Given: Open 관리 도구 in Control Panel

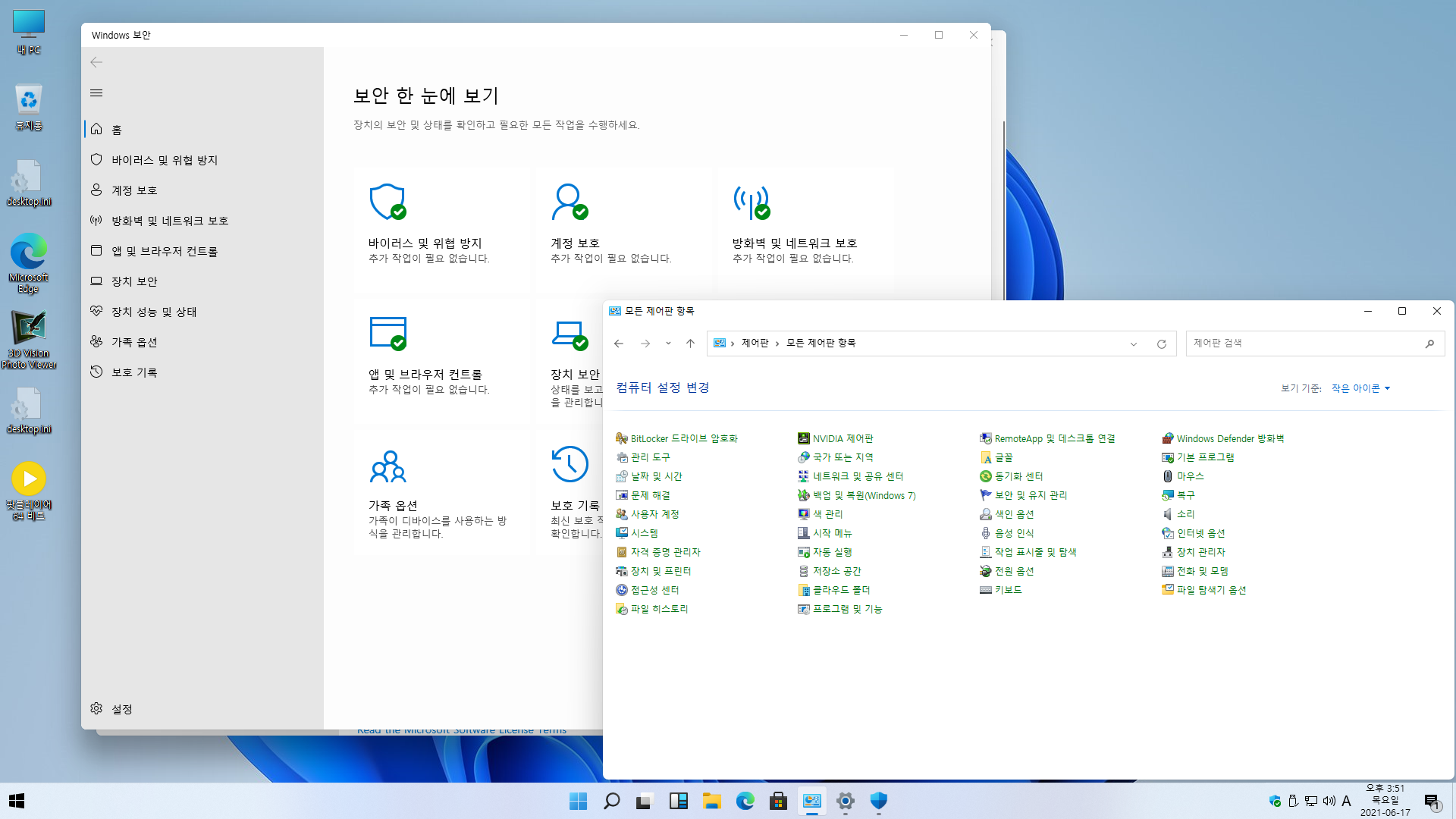Looking at the screenshot, I should coord(643,457).
